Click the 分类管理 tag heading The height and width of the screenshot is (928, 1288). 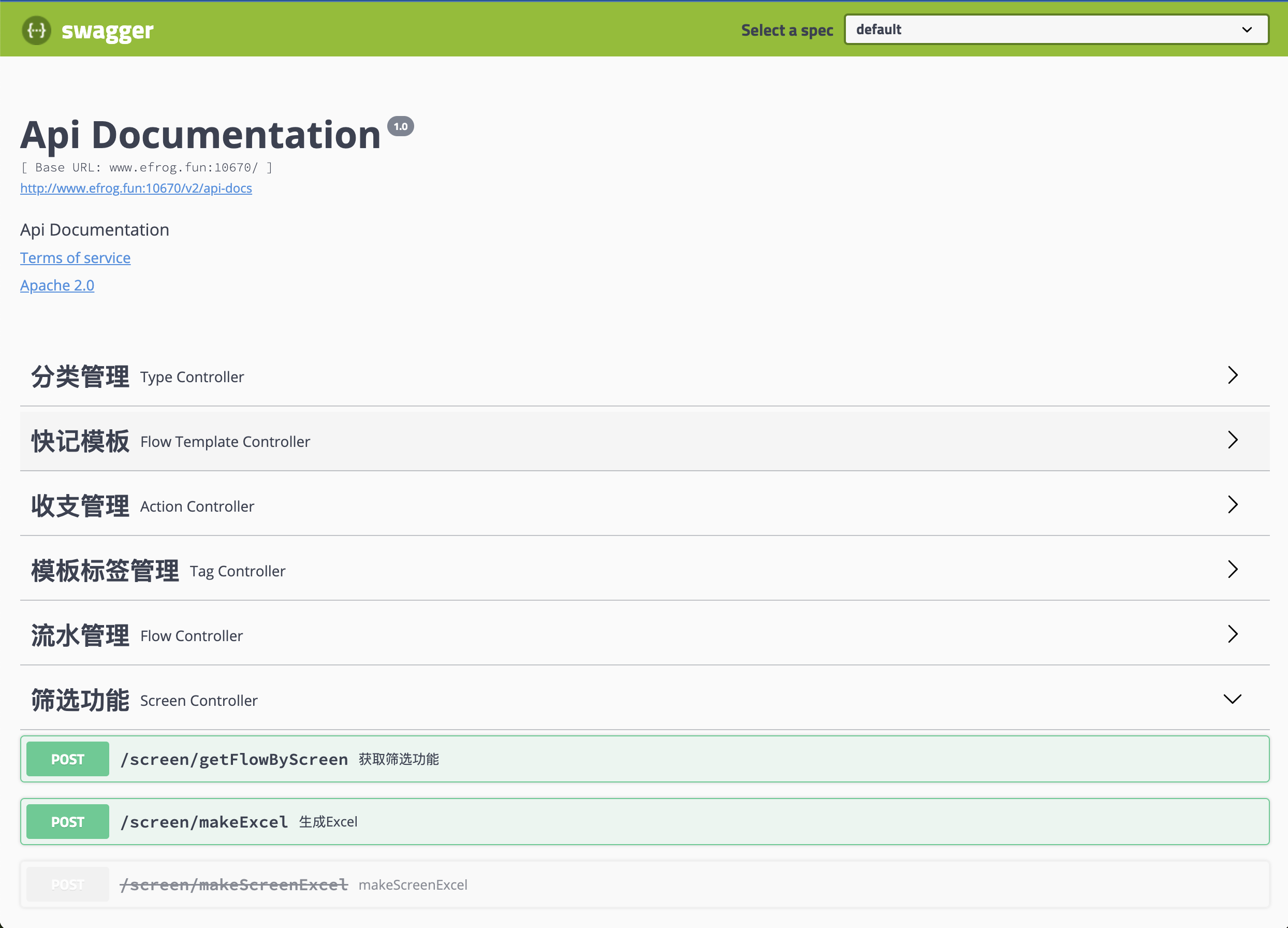click(x=80, y=376)
